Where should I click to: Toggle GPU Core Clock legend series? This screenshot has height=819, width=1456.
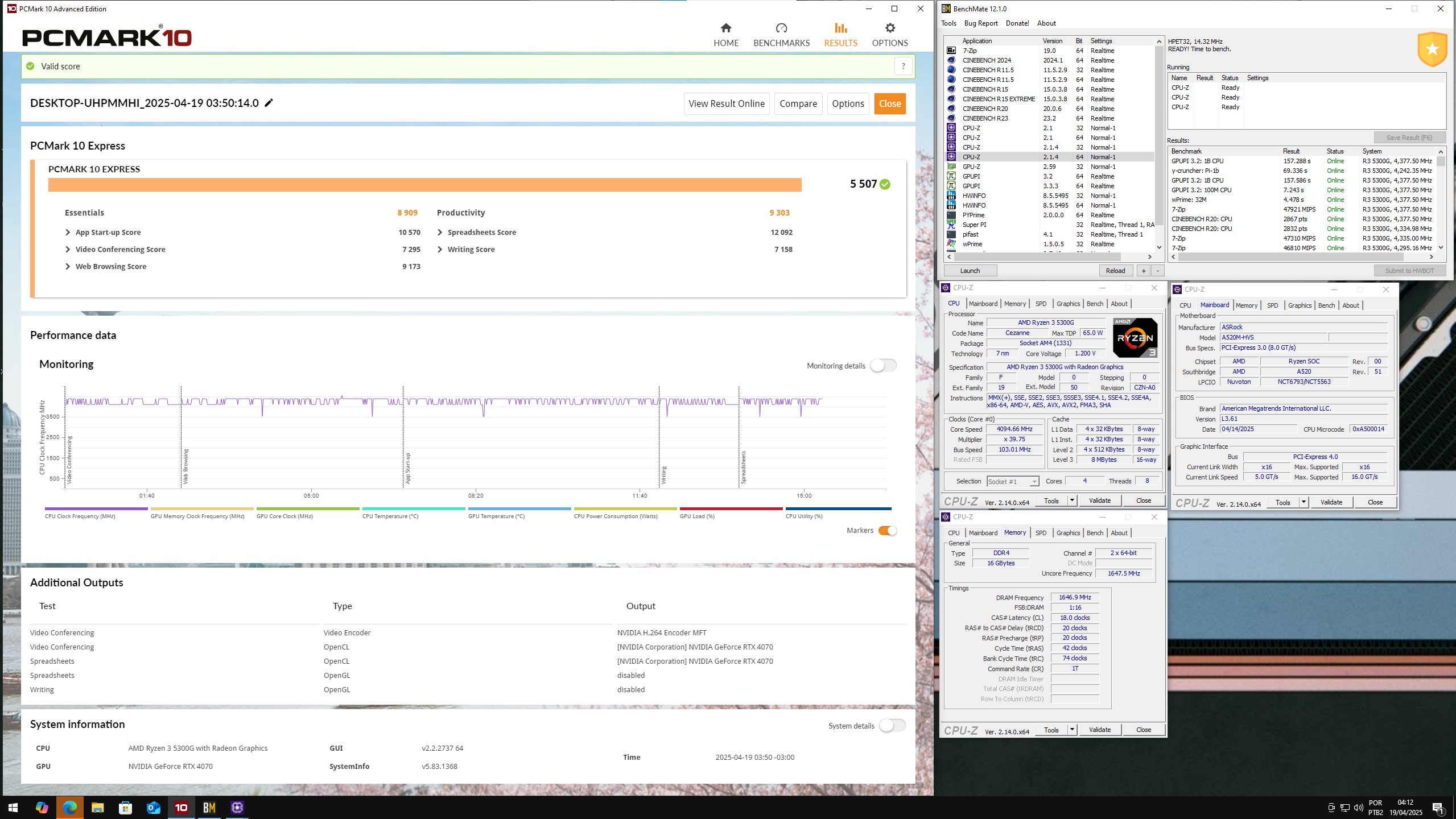(x=308, y=513)
